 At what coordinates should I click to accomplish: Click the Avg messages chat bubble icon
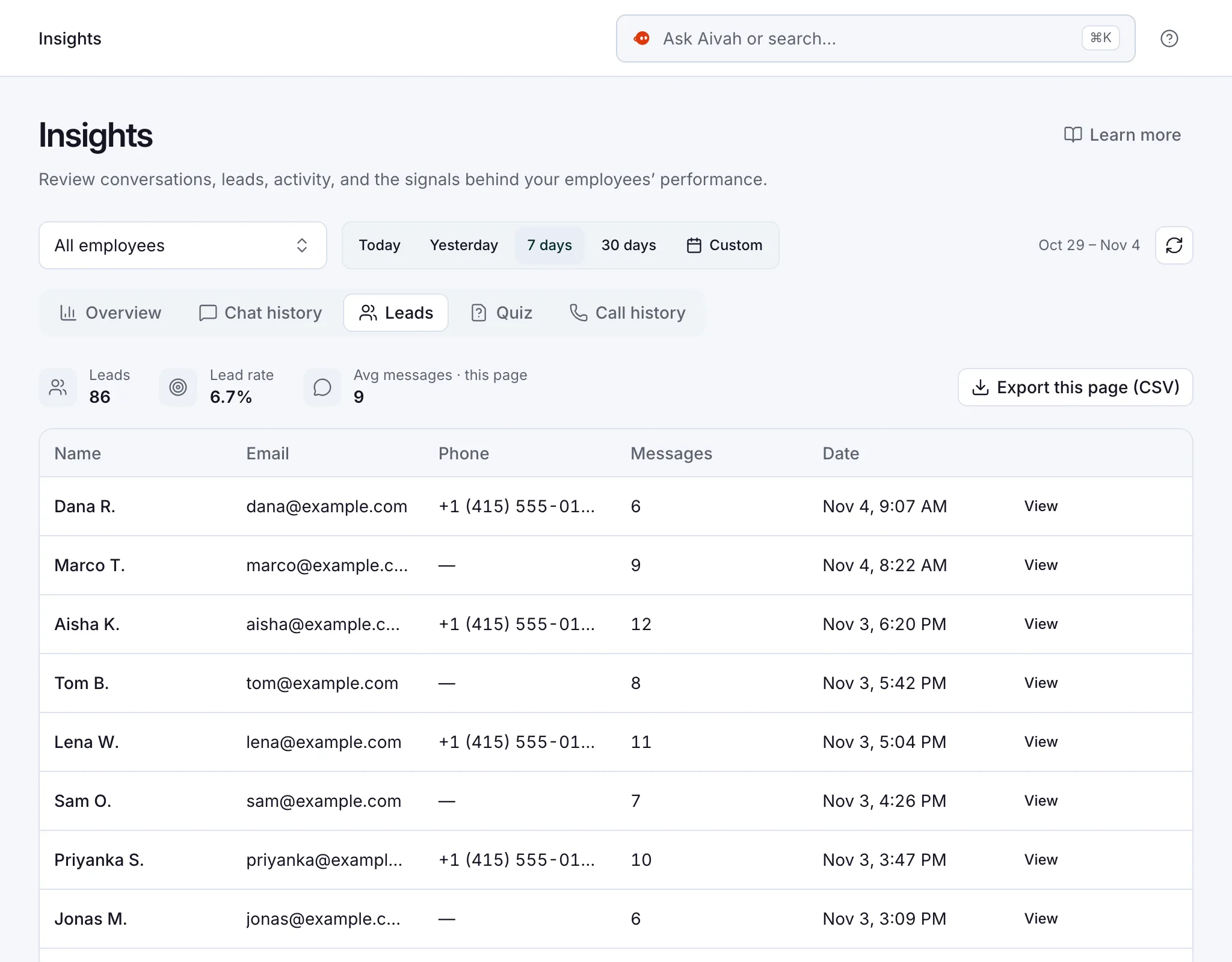(x=322, y=387)
